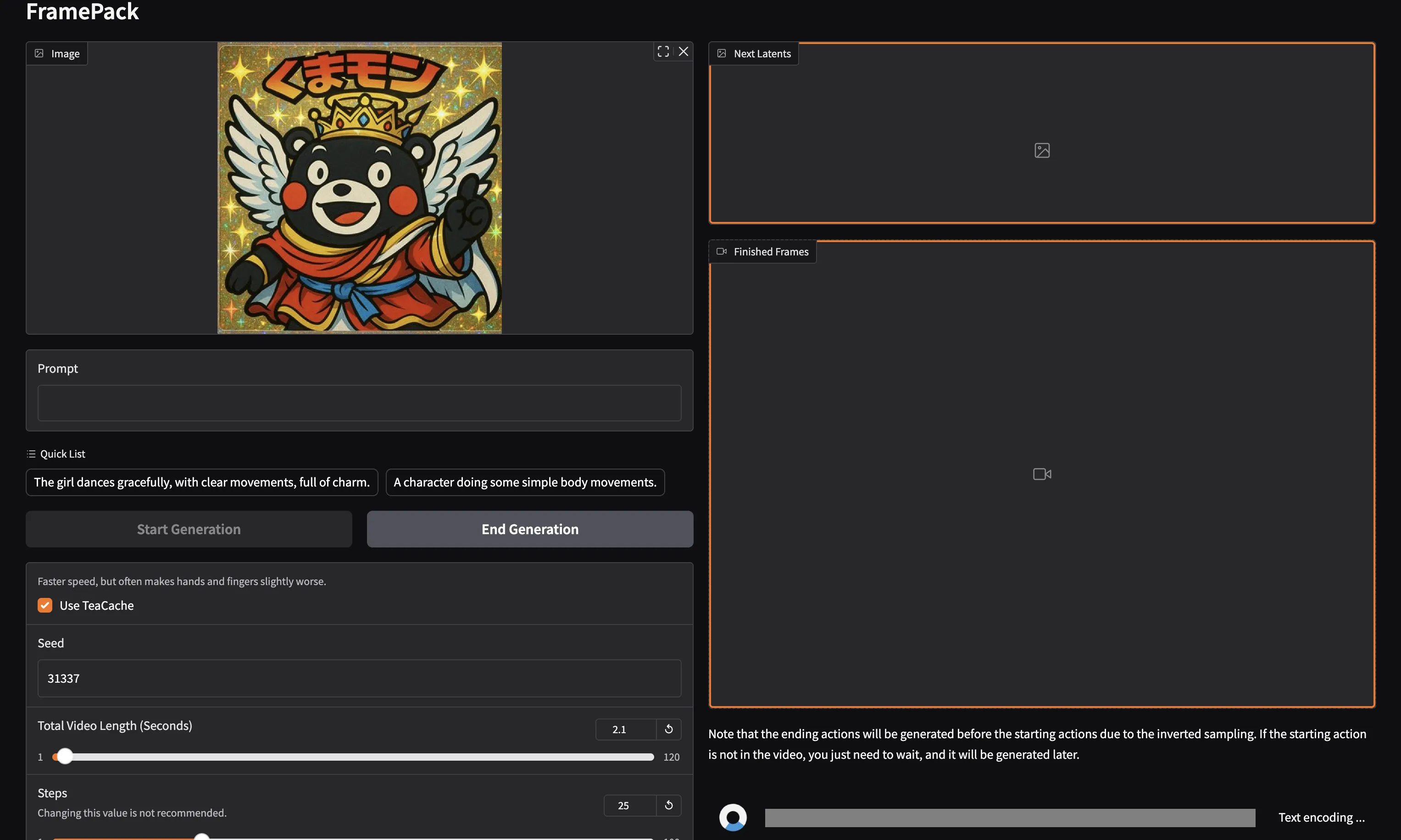Reset Steps value with reset icon
The width and height of the screenshot is (1401, 840).
(669, 805)
